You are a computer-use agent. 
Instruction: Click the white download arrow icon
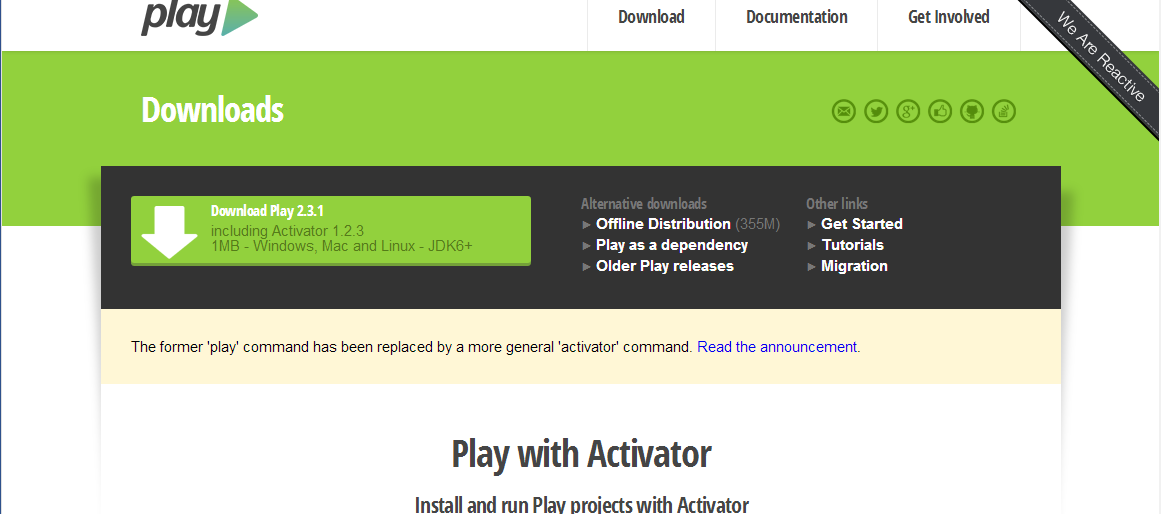click(x=170, y=232)
